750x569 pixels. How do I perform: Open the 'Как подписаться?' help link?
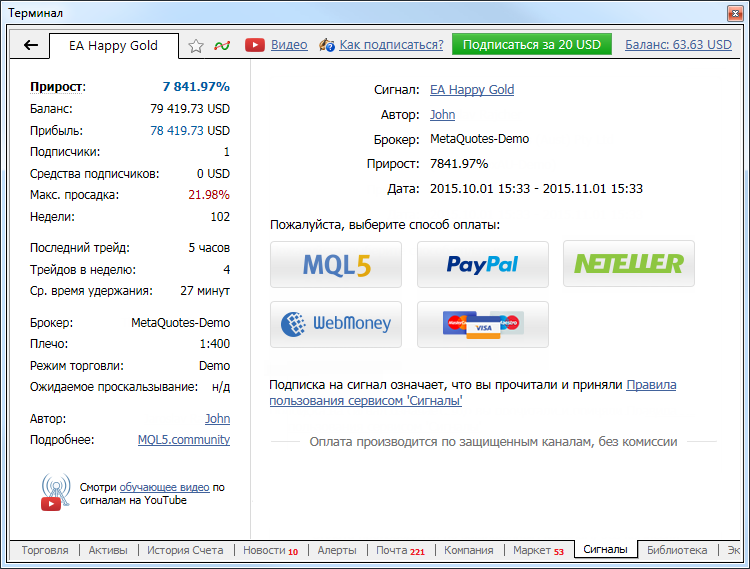[x=391, y=45]
